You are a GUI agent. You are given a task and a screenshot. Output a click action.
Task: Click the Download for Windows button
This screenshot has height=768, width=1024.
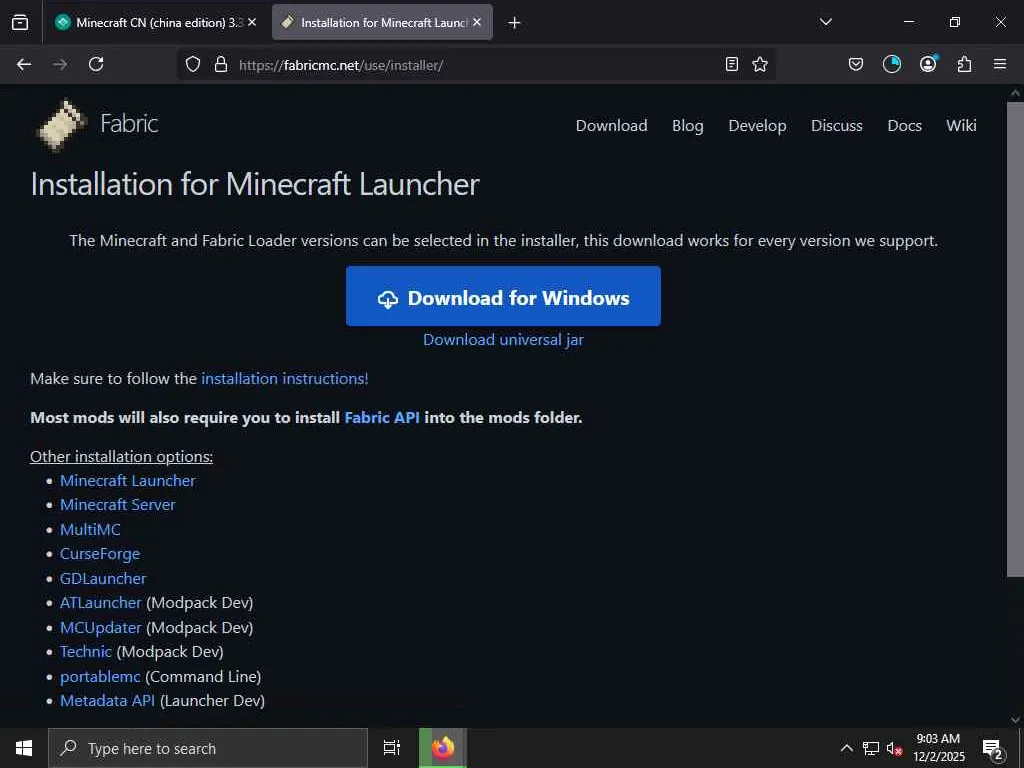503,296
